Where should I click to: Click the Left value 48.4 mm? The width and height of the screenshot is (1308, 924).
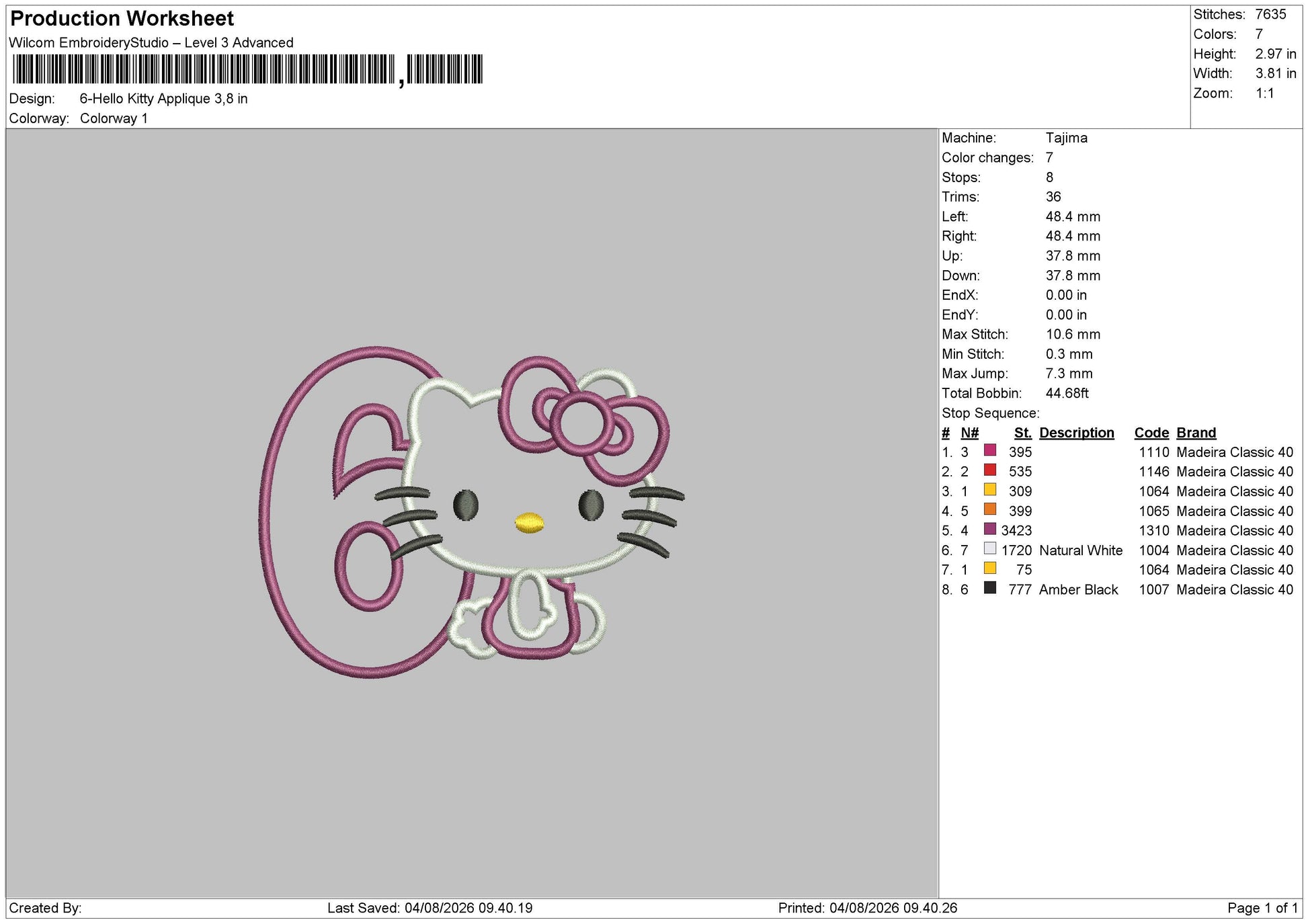(1073, 217)
